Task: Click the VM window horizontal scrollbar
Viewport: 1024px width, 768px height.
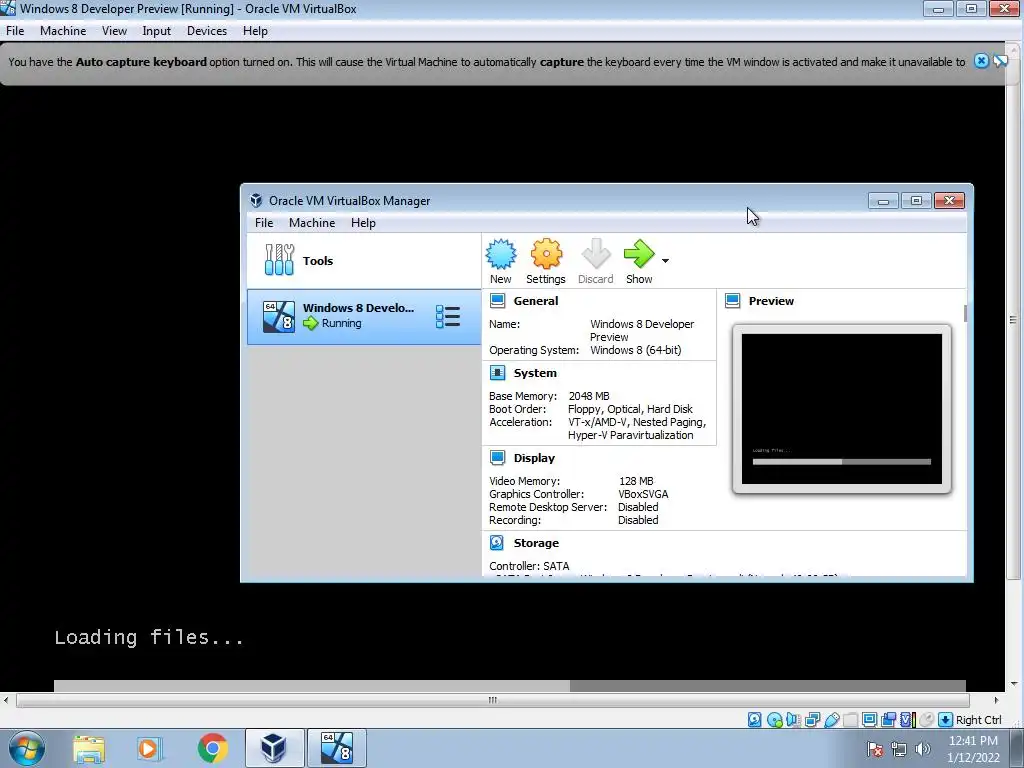Action: click(x=492, y=700)
